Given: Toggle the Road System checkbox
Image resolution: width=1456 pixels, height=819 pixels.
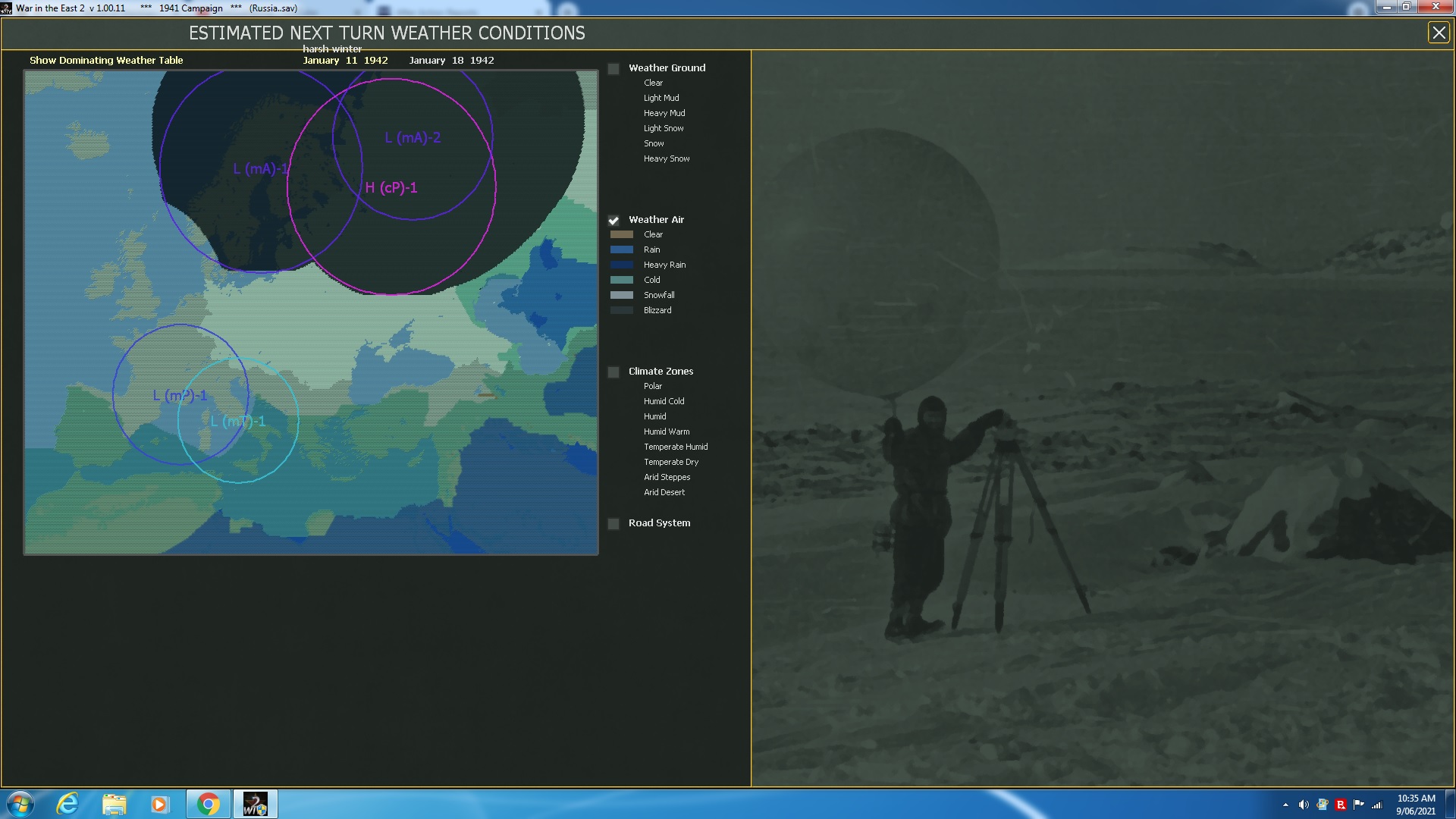Looking at the screenshot, I should [x=613, y=523].
